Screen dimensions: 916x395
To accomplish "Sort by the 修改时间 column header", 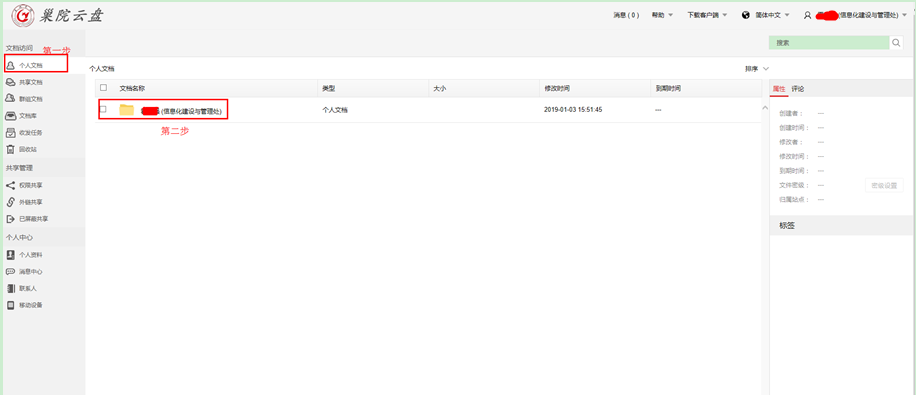I will click(x=557, y=88).
